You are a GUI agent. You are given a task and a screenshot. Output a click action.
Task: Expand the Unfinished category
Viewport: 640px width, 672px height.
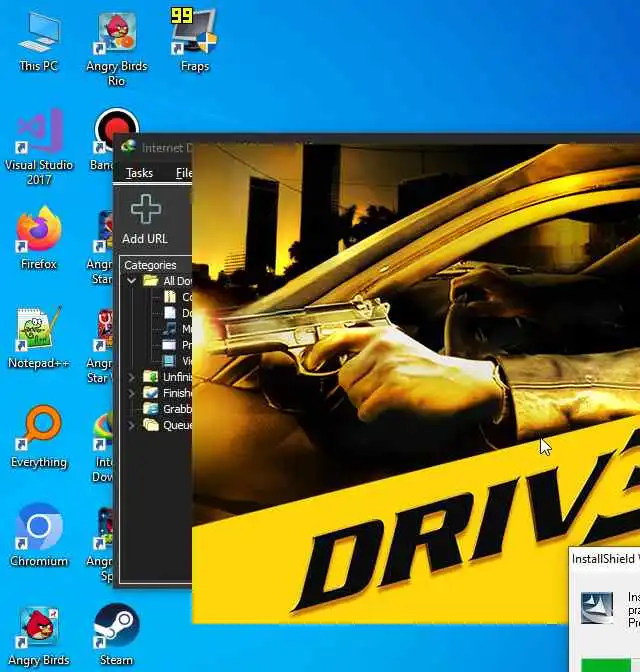pos(132,377)
